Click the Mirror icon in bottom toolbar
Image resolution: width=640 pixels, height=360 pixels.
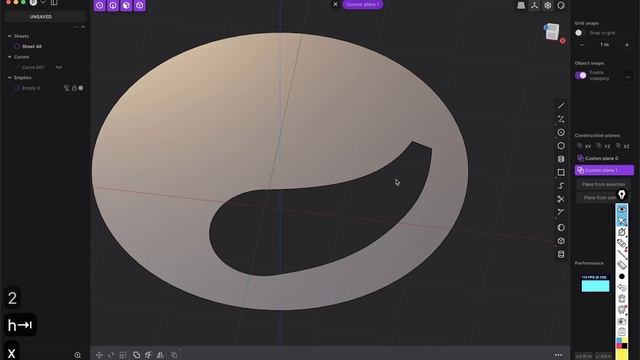[x=160, y=355]
